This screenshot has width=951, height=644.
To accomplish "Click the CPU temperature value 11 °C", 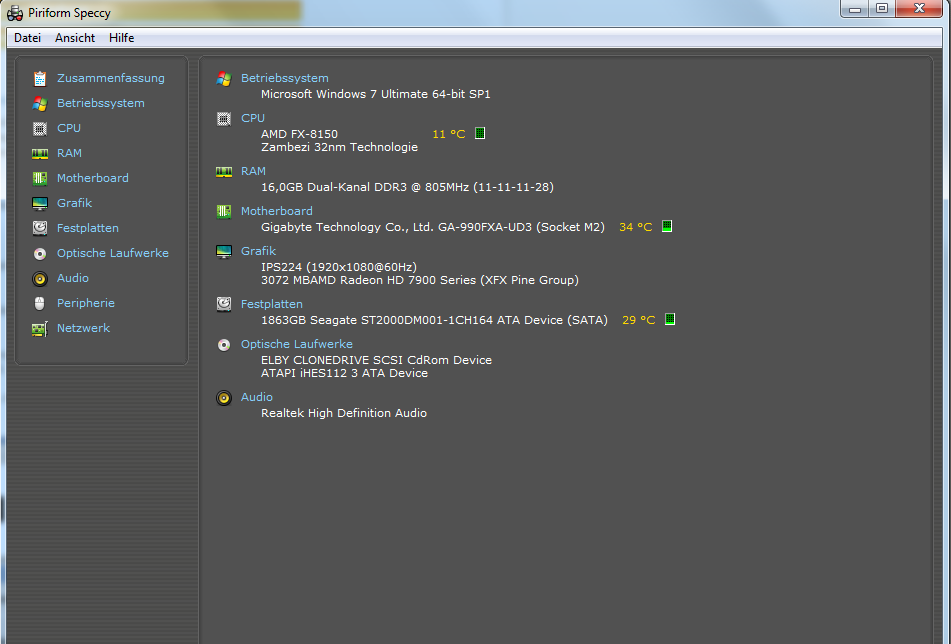I will [448, 134].
